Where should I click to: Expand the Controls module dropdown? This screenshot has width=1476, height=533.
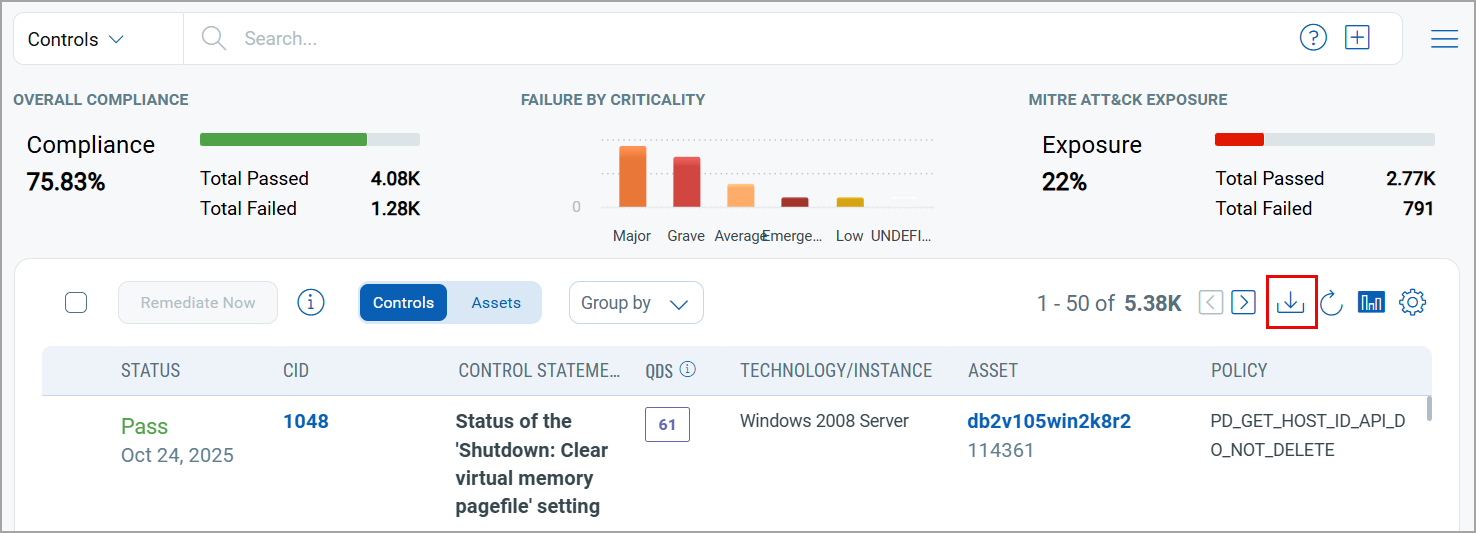(76, 39)
